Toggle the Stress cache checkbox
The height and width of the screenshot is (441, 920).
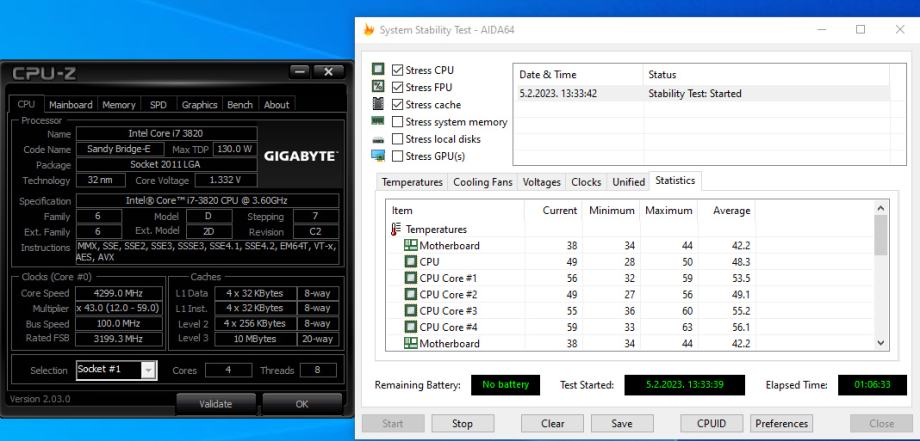click(397, 104)
